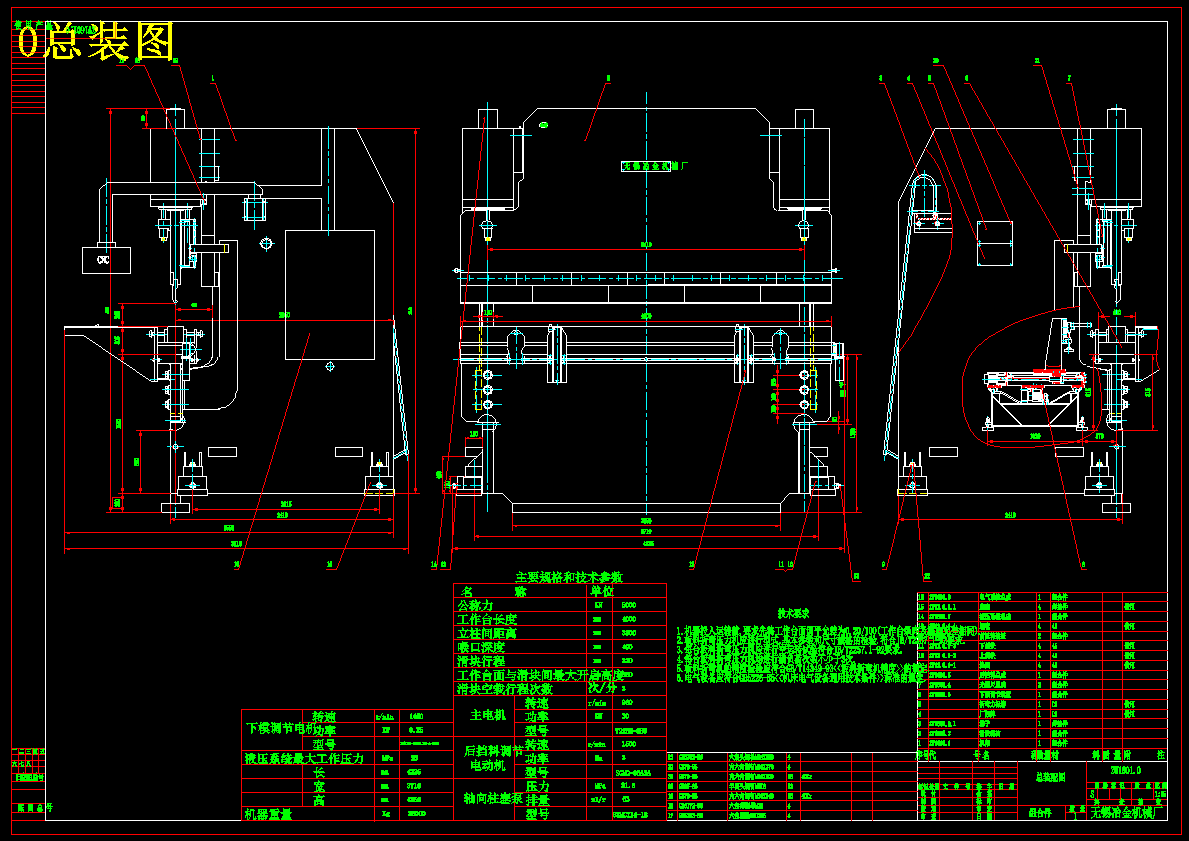Click the 主电机 group label

click(488, 715)
